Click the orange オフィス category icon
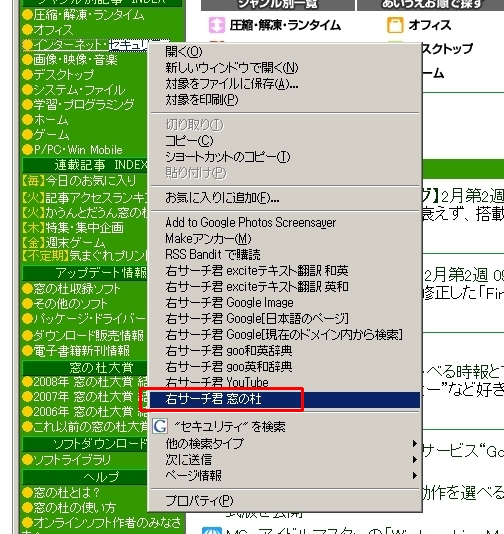 (x=395, y=25)
